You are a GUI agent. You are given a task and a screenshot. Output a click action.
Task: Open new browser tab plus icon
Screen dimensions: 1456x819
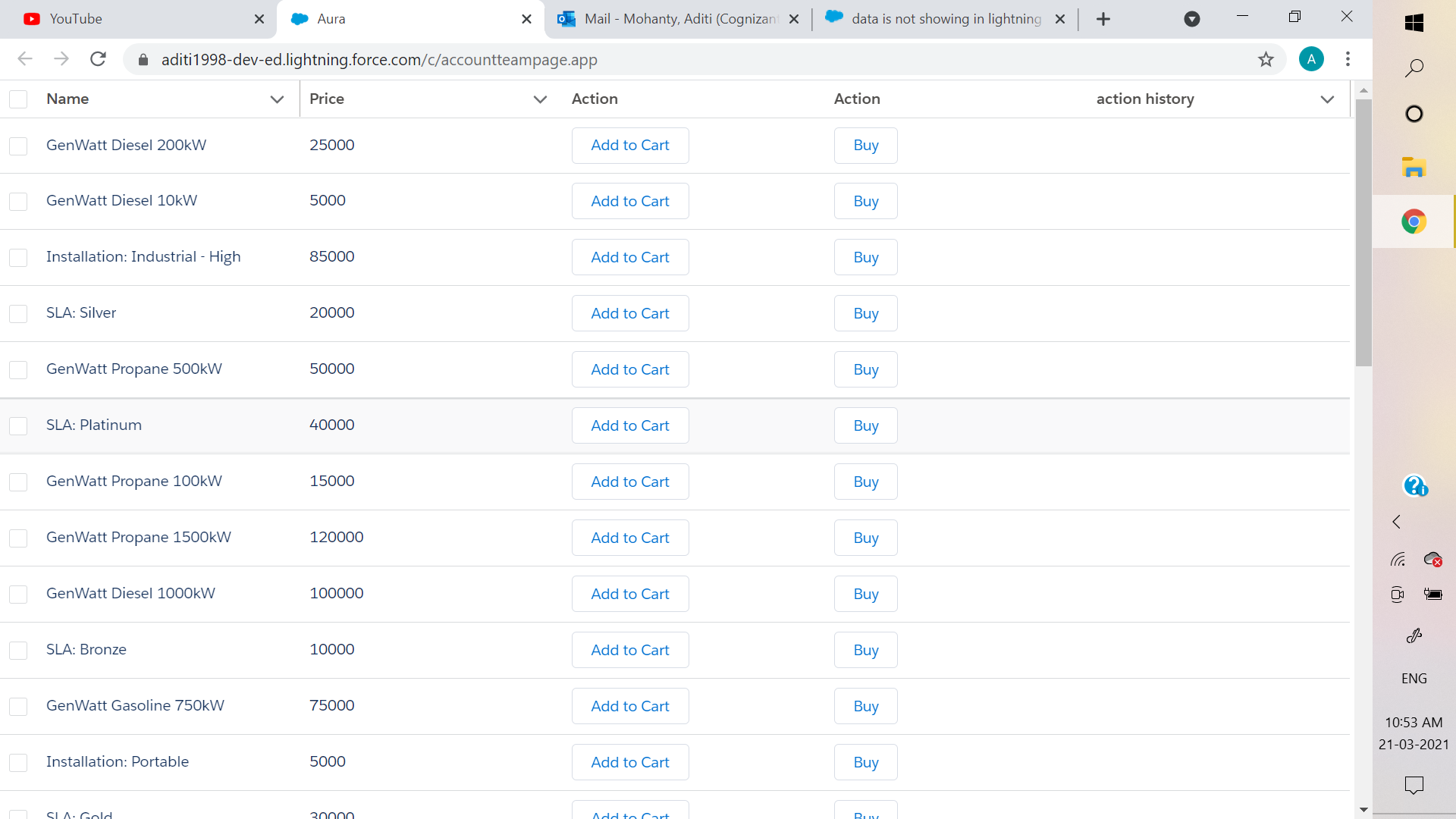(x=1103, y=19)
